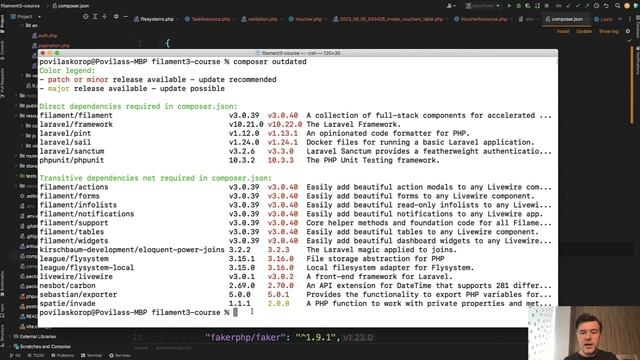Click Collapse All icon in Project panel header
Screen dimensions: 640x360
click(x=105, y=17)
